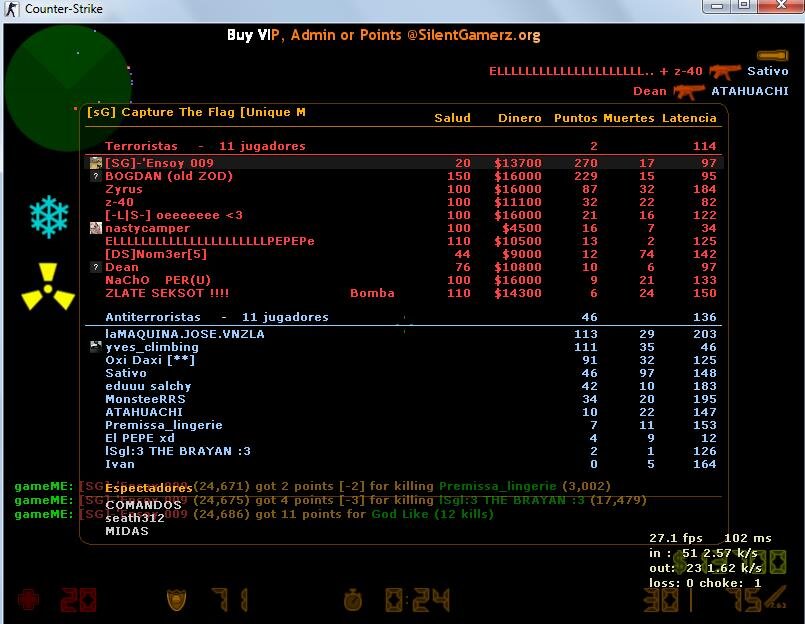Viewport: 805px width, 624px height.
Task: Select player ELLLLLLLLPEPEPe row
Action: 404,241
